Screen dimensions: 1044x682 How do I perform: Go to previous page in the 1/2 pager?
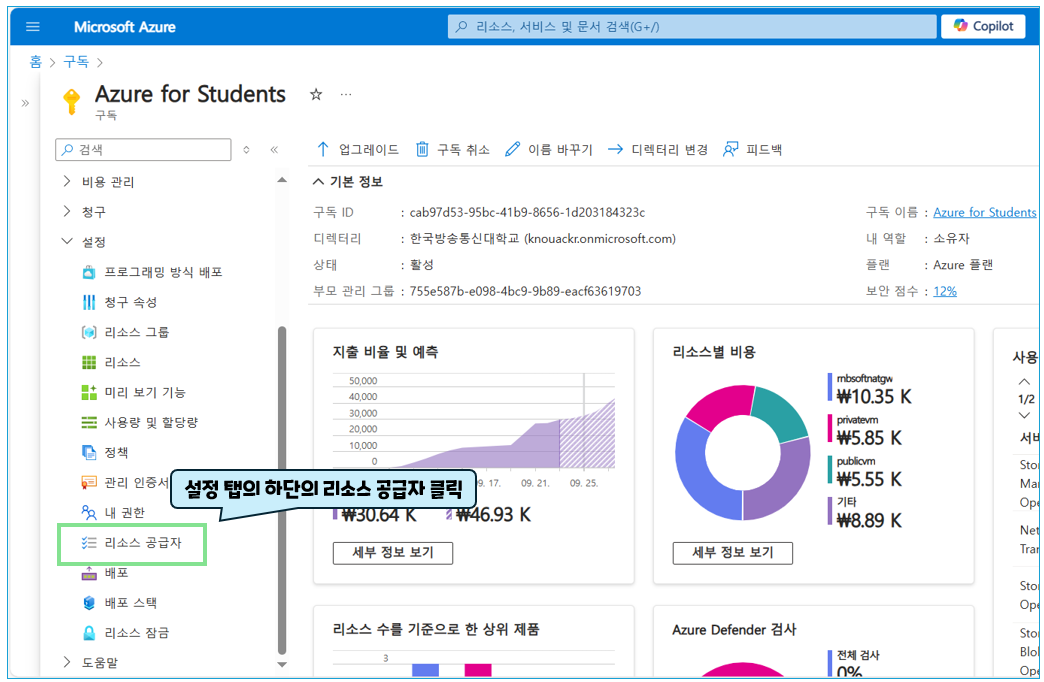coord(1024,382)
